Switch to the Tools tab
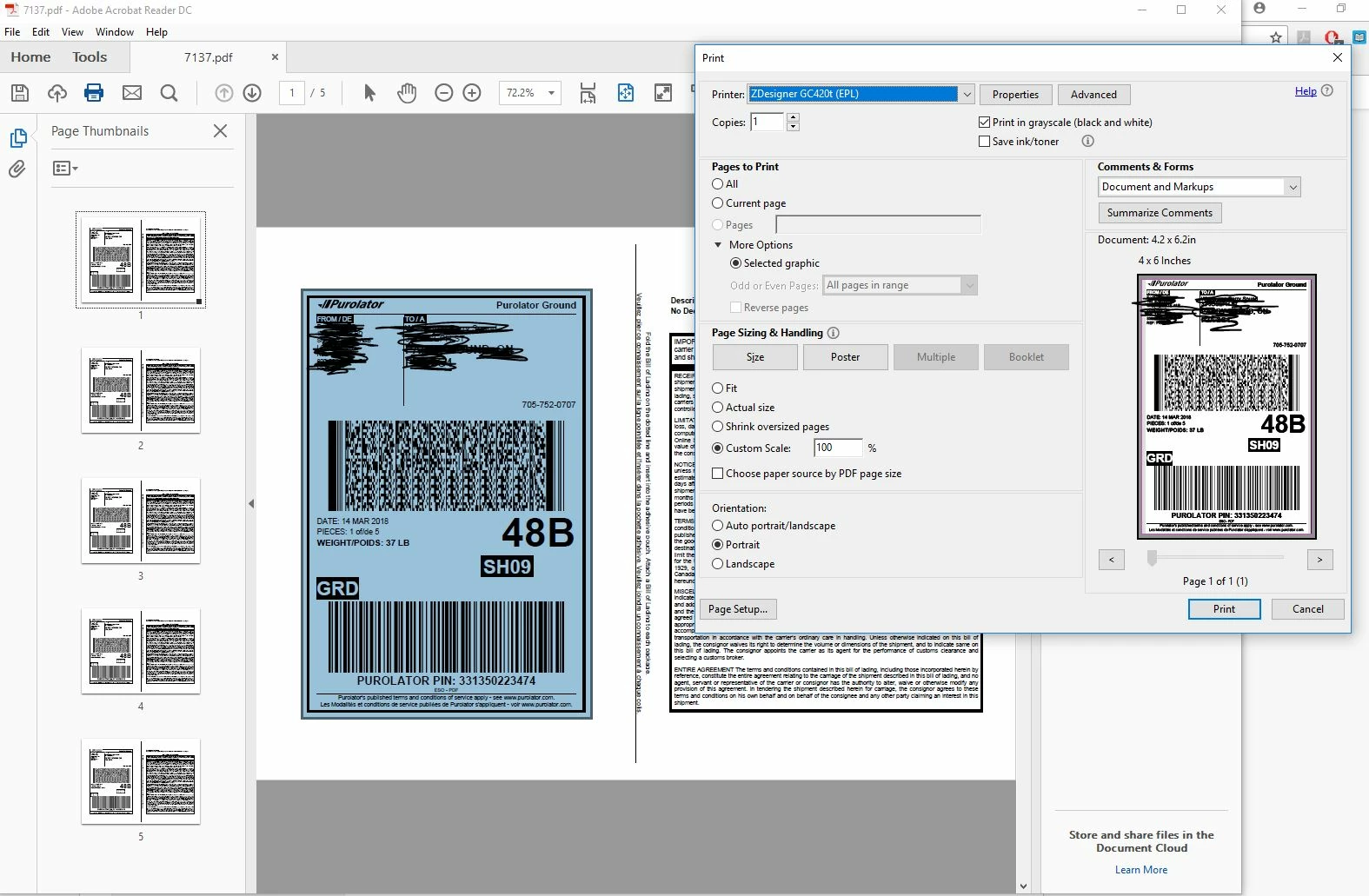The height and width of the screenshot is (896, 1369). (x=90, y=57)
